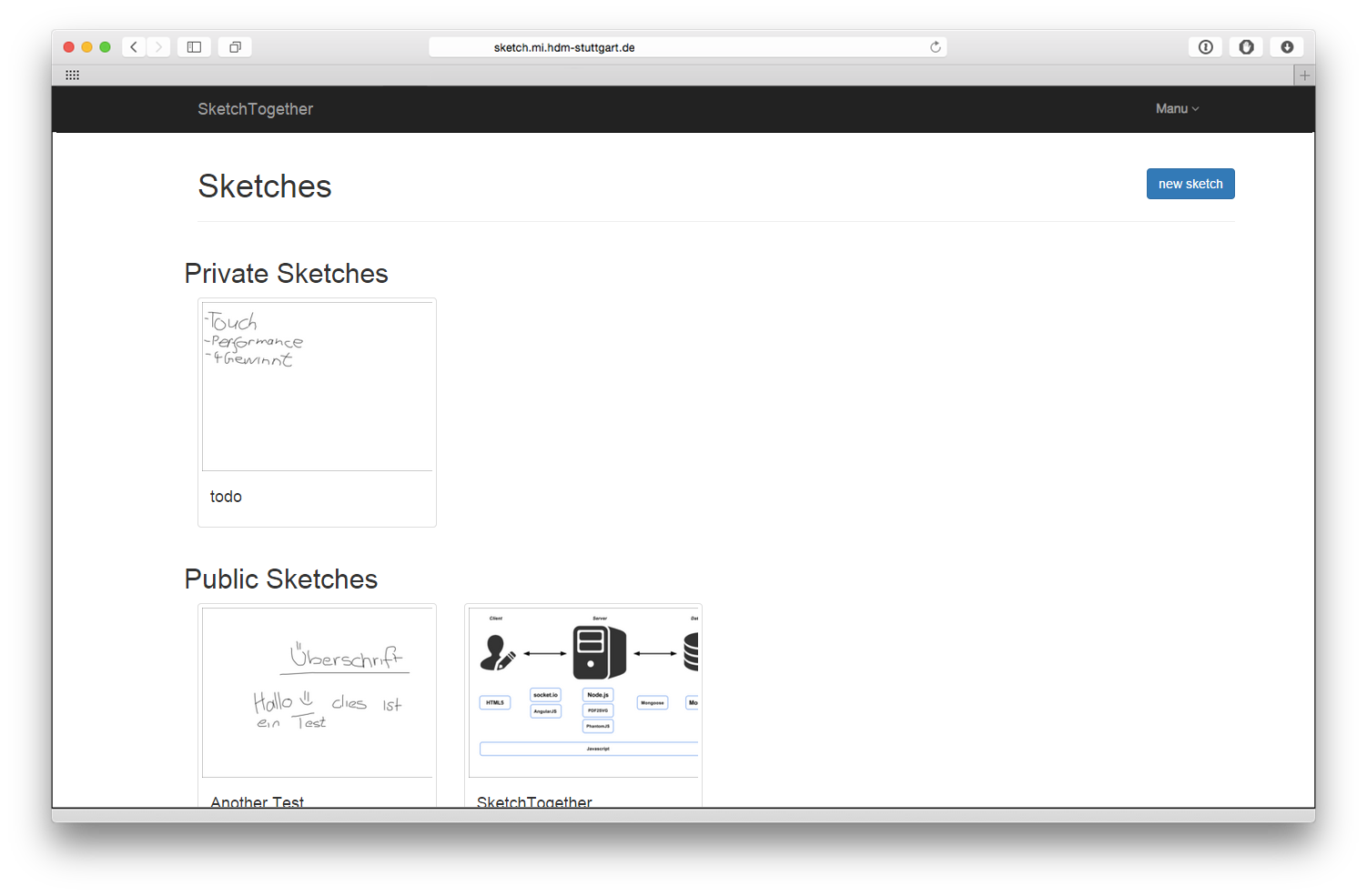The height and width of the screenshot is (896, 1367).
Task: Reload the page with the refresh icon
Action: tap(935, 47)
